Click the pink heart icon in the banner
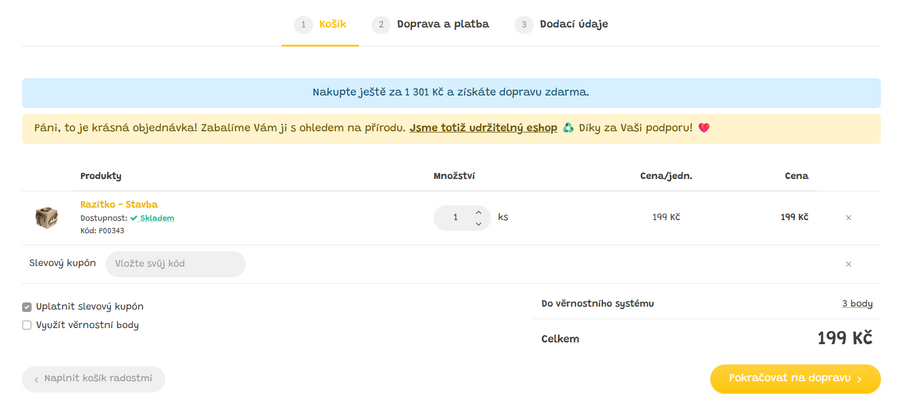900x414 pixels. pyautogui.click(x=703, y=128)
